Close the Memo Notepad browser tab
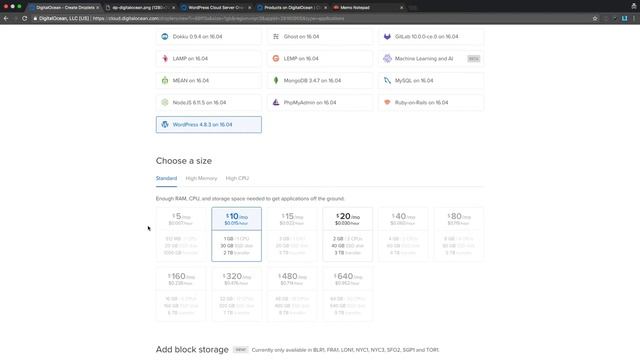 [x=401, y=7]
